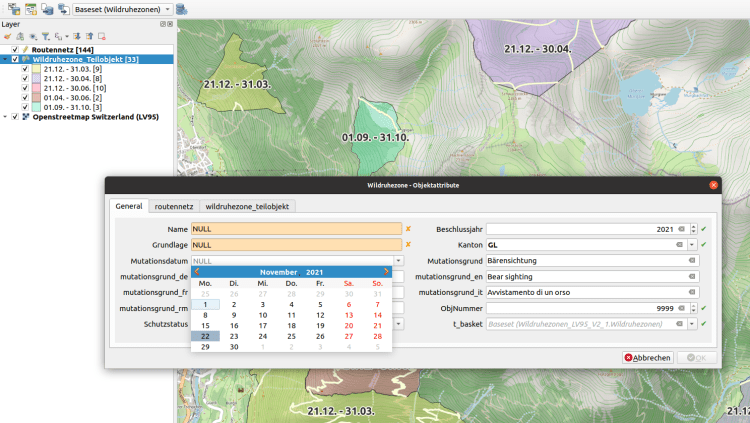This screenshot has width=750, height=423.
Task: Open the Schutzstatus dropdown arrow
Action: [398, 324]
